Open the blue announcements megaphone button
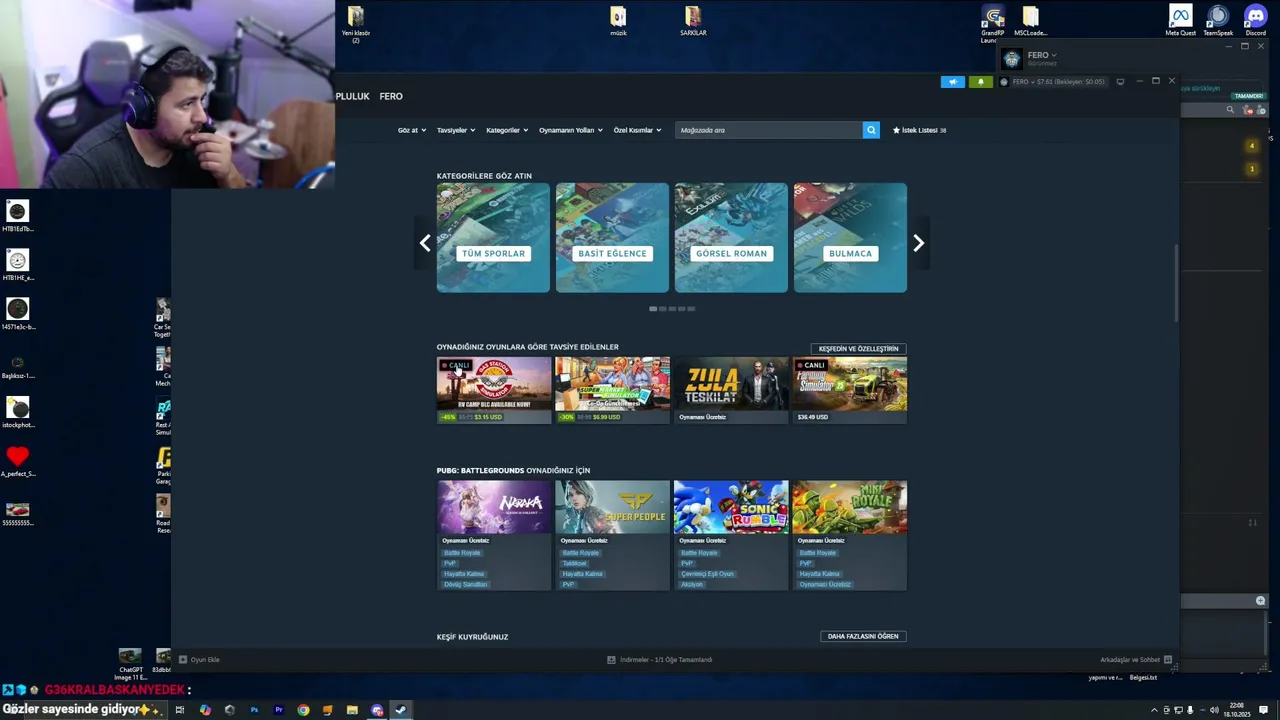The height and width of the screenshot is (720, 1280). click(952, 82)
